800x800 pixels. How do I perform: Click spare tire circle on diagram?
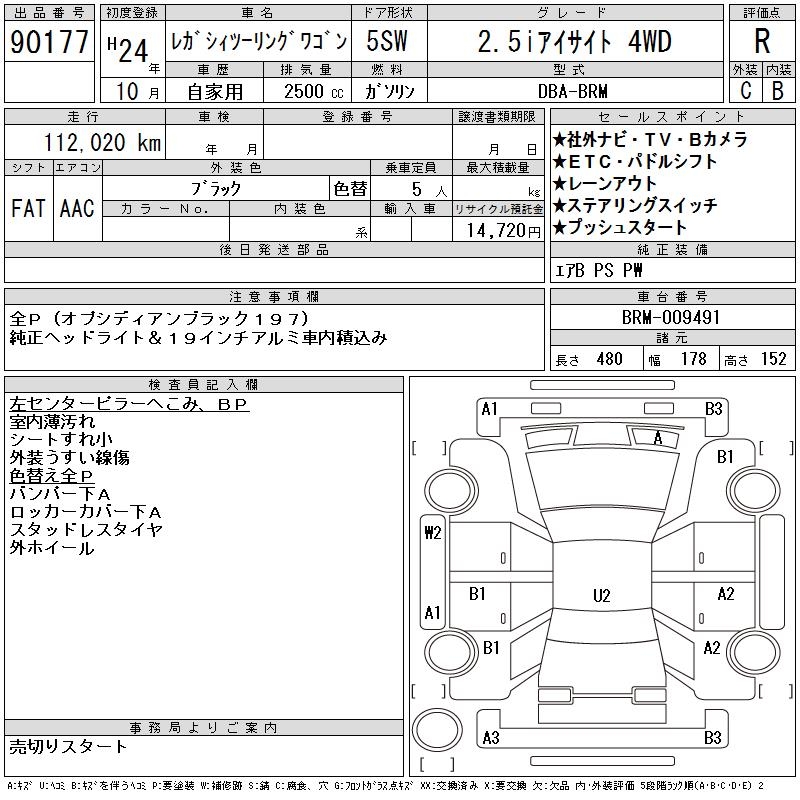437,730
